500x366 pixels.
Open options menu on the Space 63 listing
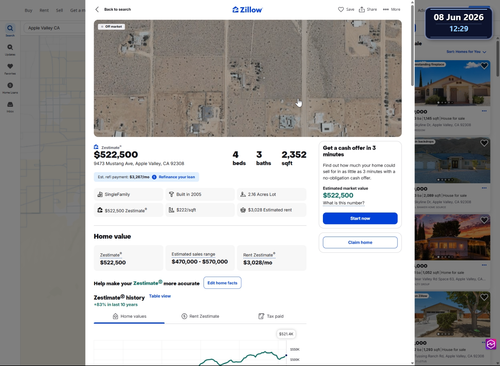point(484,265)
